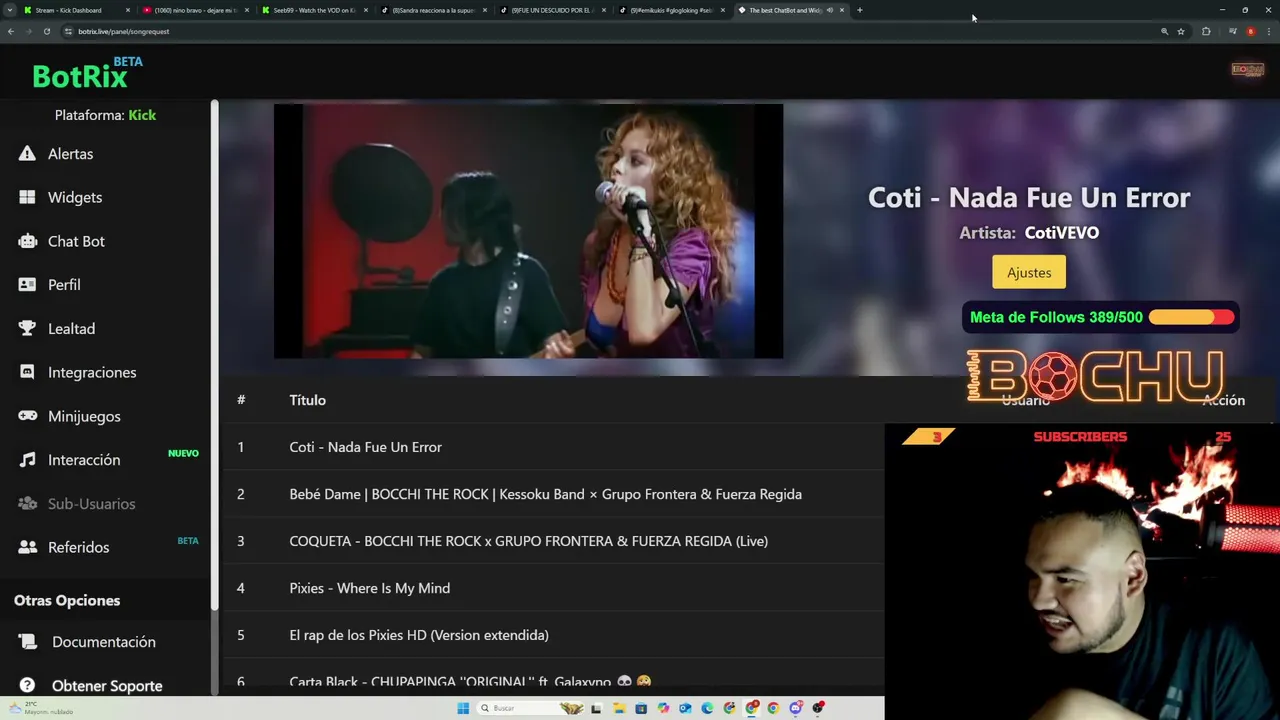Viewport: 1280px width, 720px height.
Task: Switch to the nino bravo YouTube tab
Action: (x=194, y=10)
